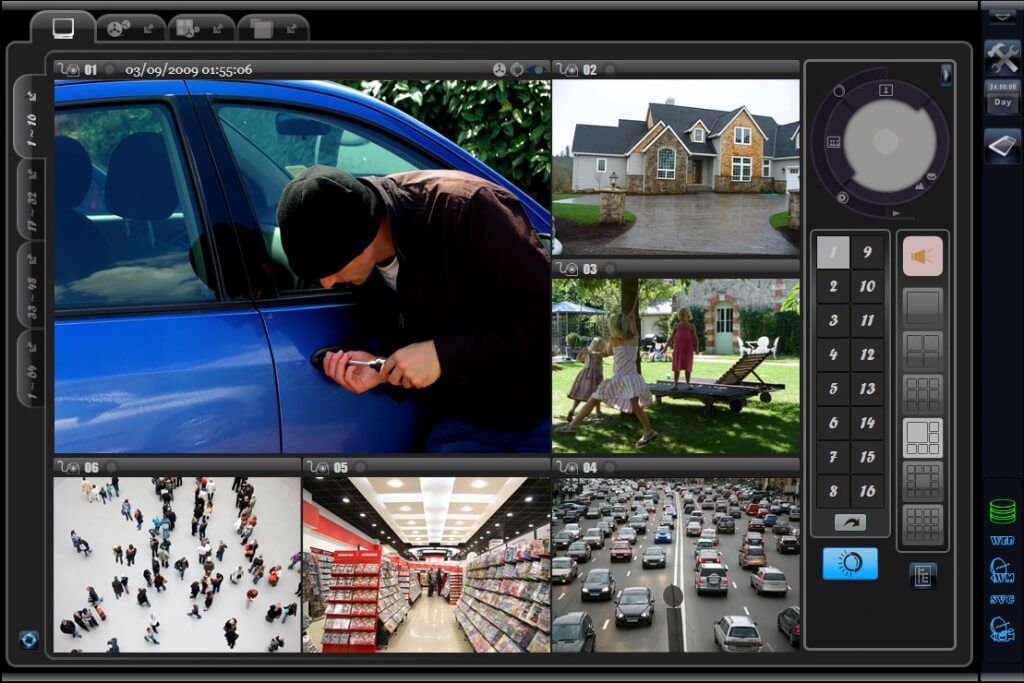Open the layout list icon below grid options
Screen dimensions: 1024x683
tap(922, 575)
